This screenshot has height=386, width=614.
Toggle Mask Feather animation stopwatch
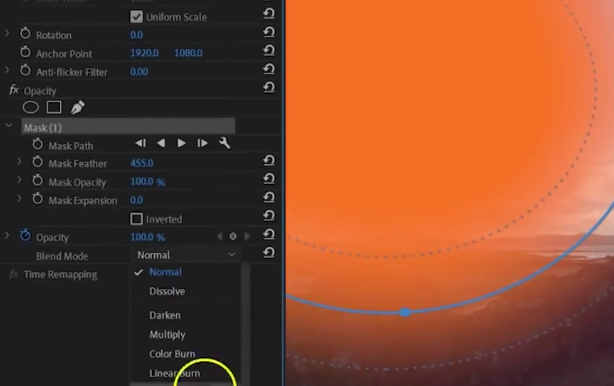(38, 162)
